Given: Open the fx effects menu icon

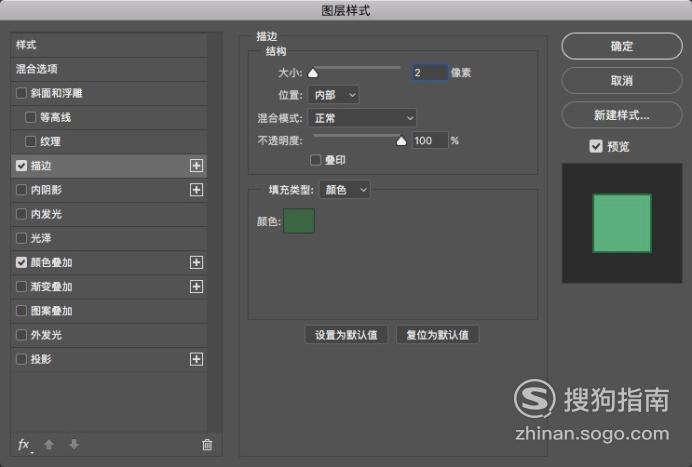Looking at the screenshot, I should (x=24, y=444).
